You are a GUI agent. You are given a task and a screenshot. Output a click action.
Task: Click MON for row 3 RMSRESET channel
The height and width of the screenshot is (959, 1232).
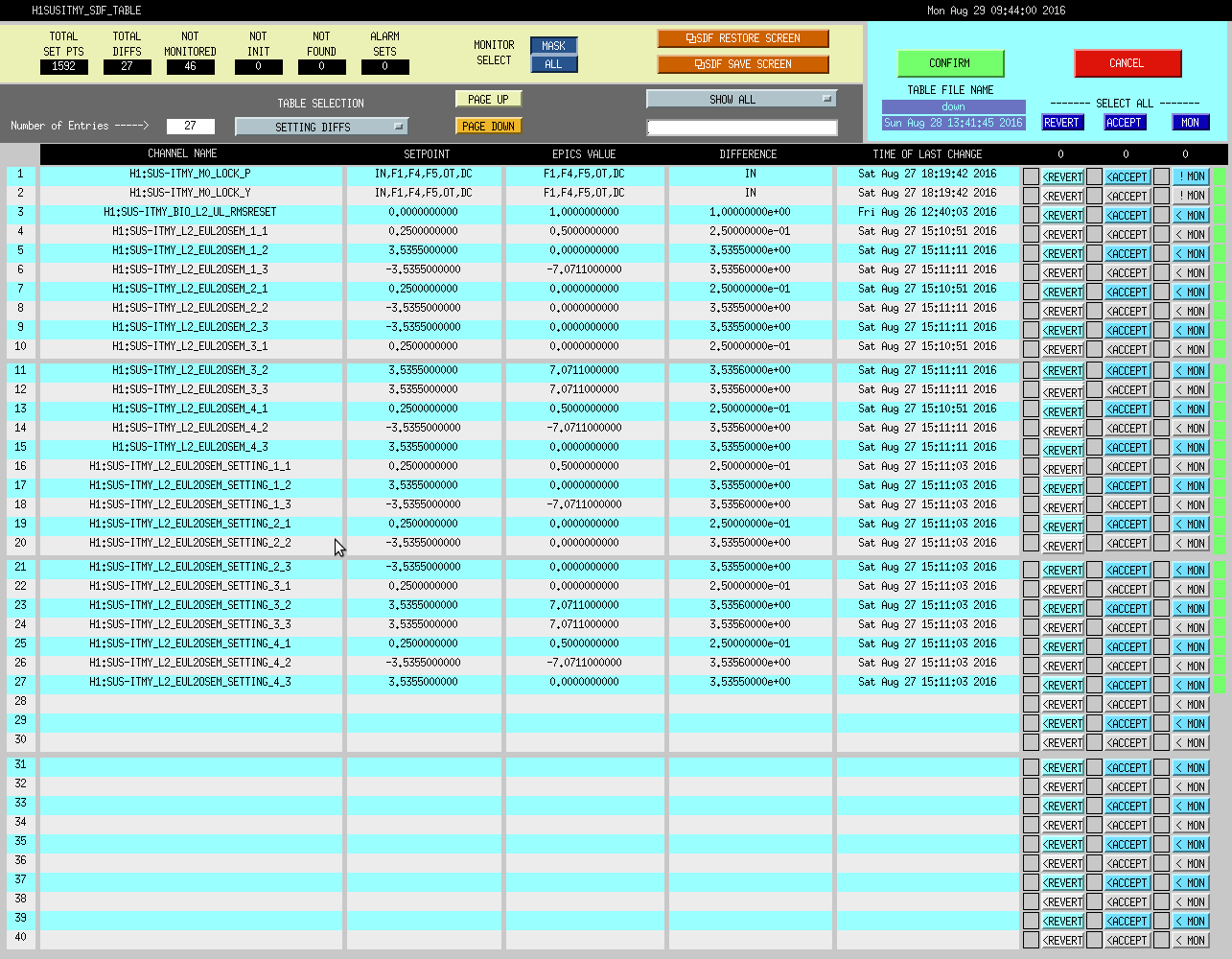pyautogui.click(x=1191, y=215)
